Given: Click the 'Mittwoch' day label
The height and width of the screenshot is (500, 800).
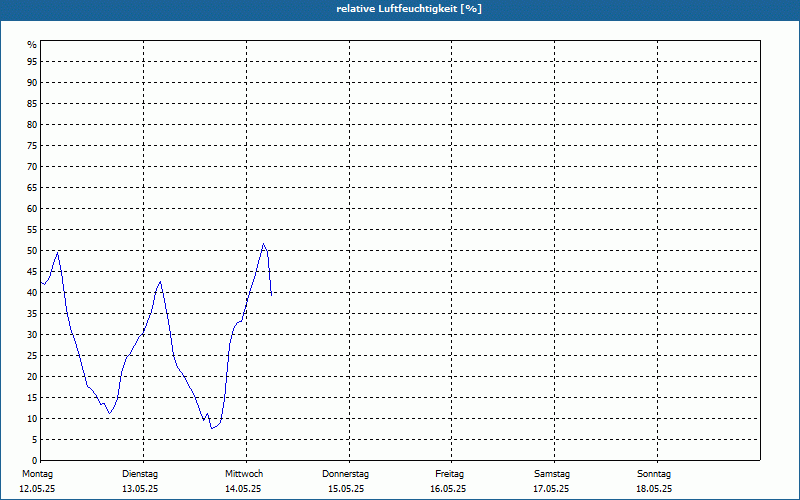Looking at the screenshot, I should click(244, 474).
